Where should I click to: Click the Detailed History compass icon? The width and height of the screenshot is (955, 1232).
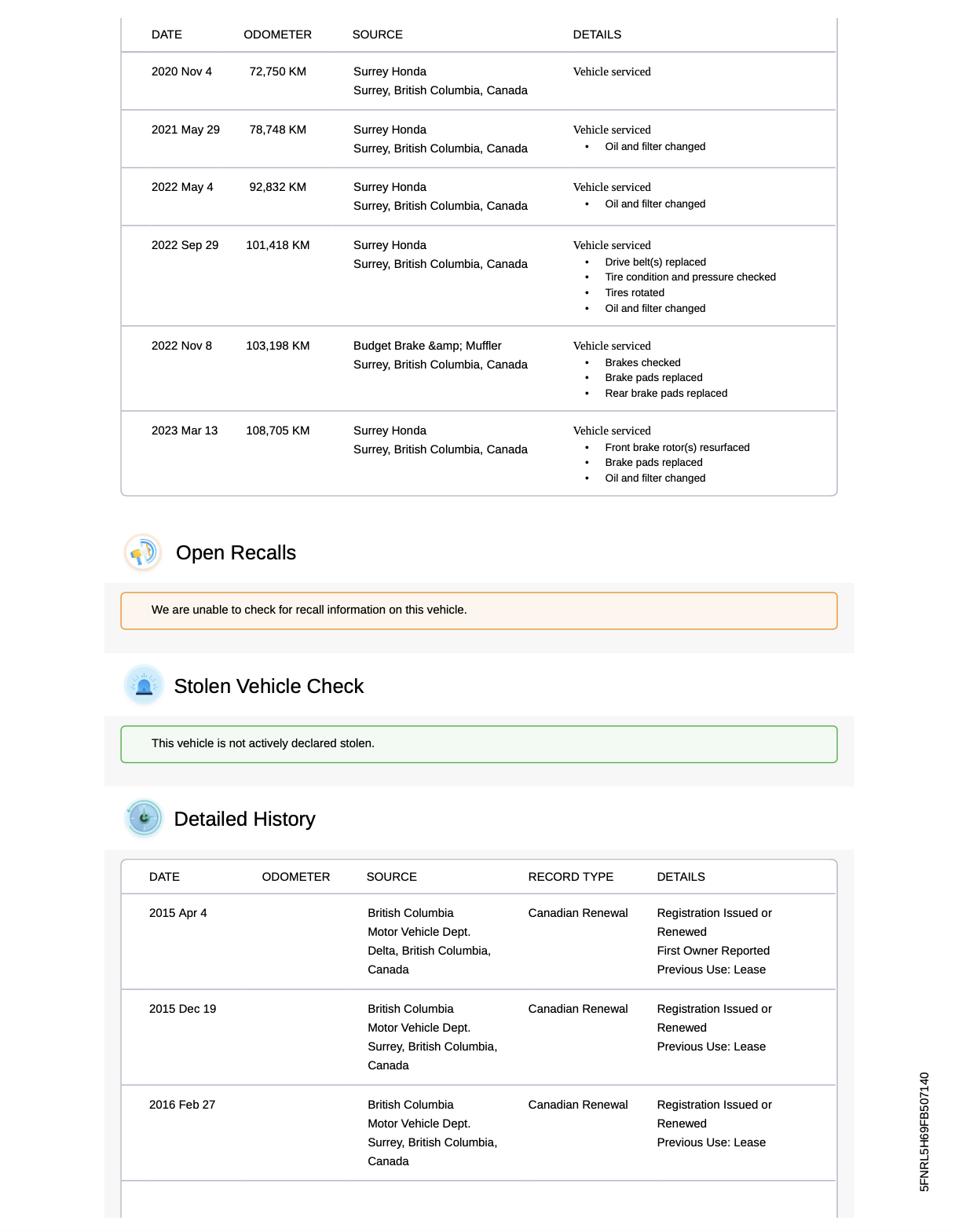144,819
